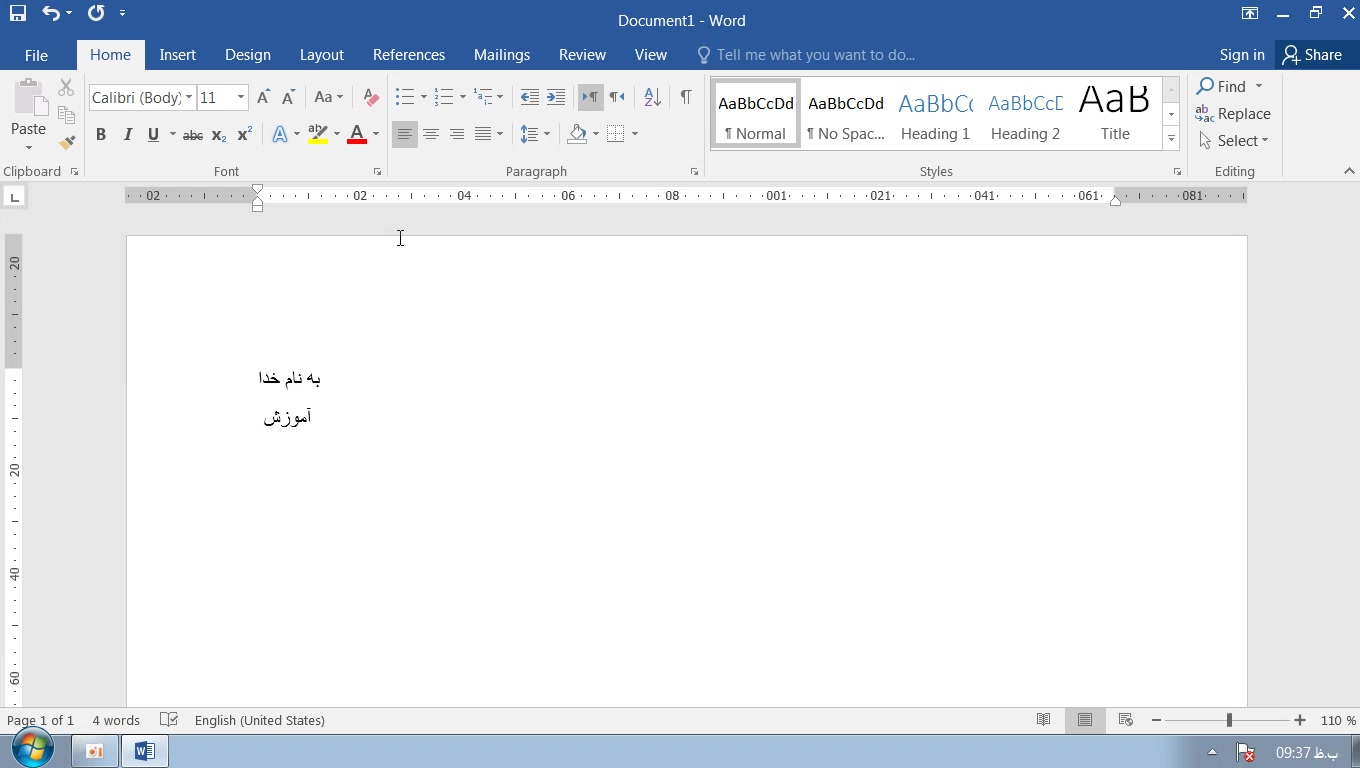Click the Tell me what you want box

(x=815, y=55)
